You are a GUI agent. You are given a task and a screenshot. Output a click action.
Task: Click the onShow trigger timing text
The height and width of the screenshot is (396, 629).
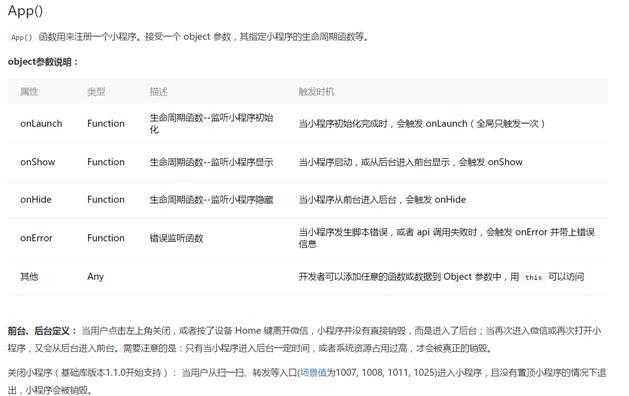coord(410,162)
